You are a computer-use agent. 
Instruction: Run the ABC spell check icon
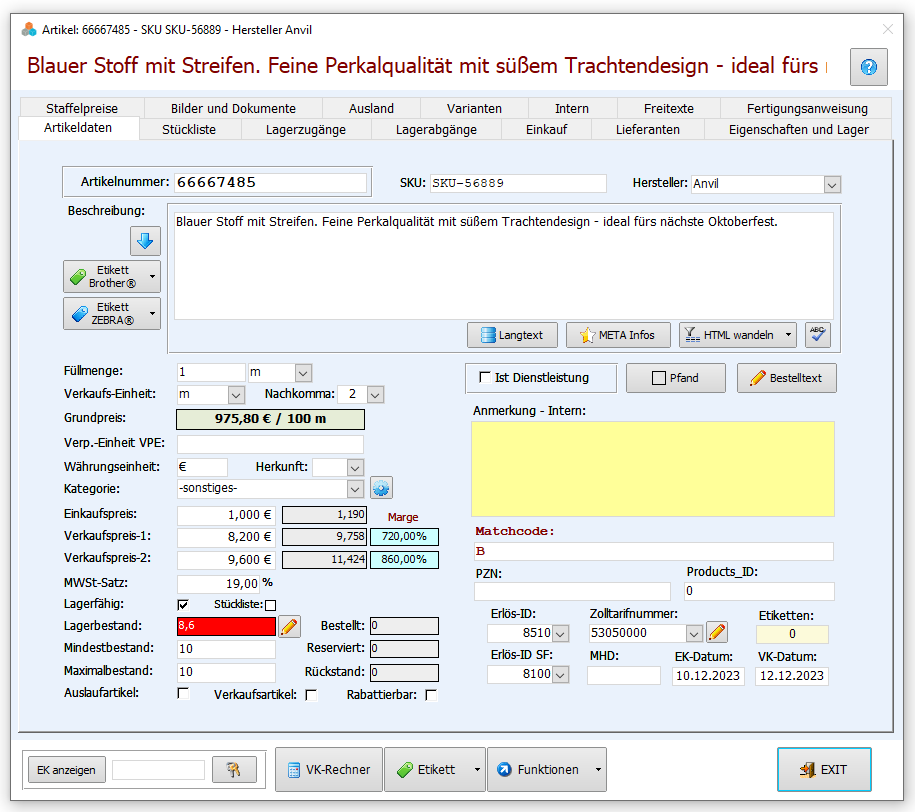818,335
